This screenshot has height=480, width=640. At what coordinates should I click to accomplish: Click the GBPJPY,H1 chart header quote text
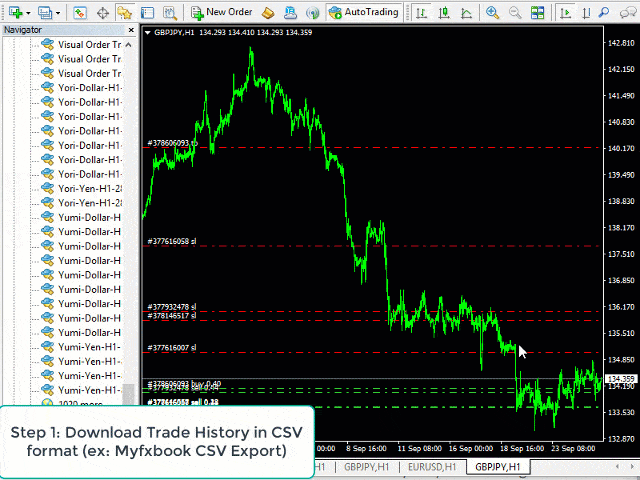(233, 33)
